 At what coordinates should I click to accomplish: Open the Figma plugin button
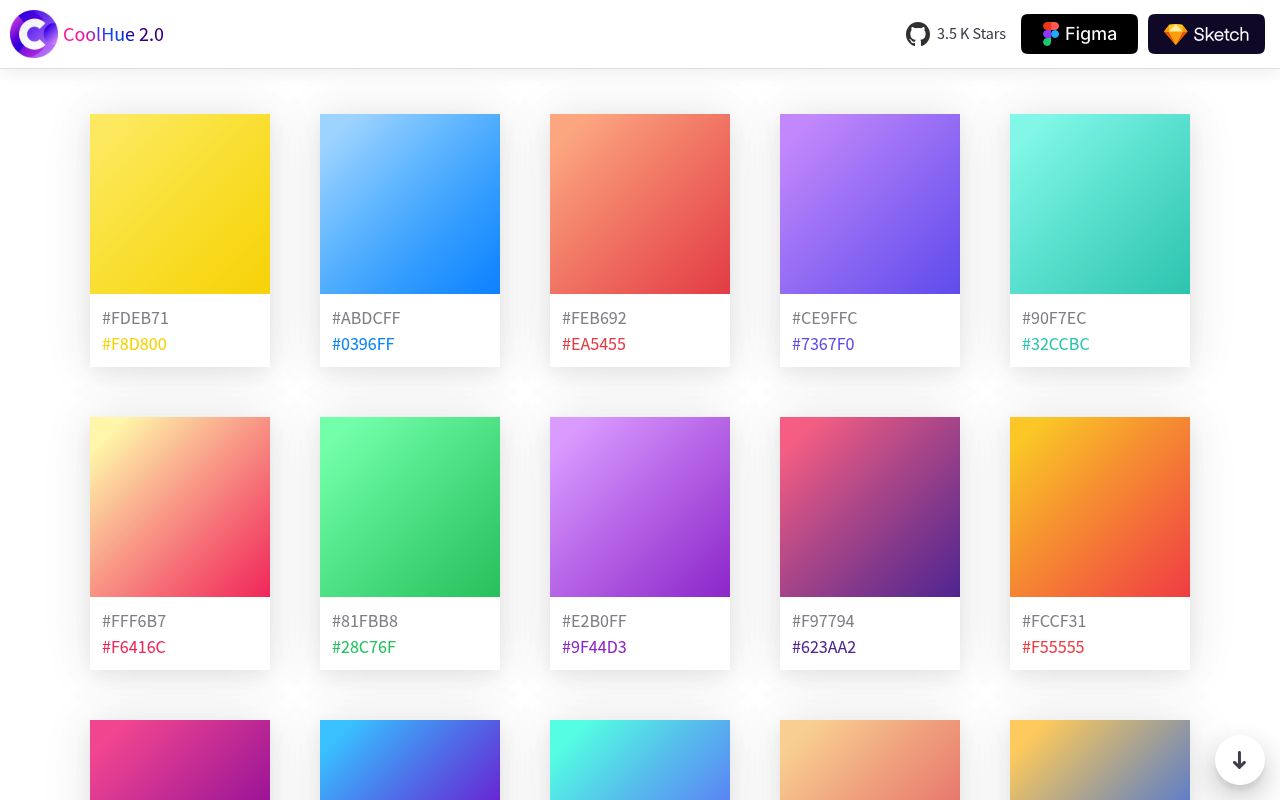1079,34
